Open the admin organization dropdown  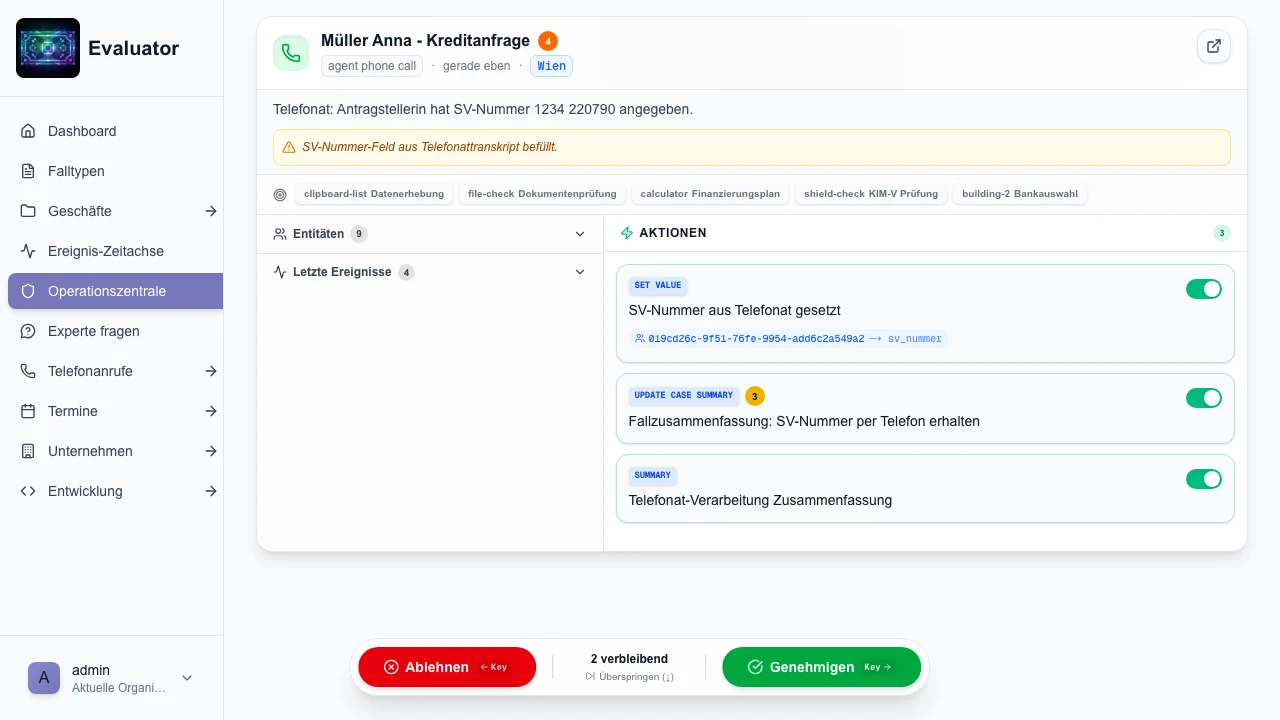coord(186,678)
